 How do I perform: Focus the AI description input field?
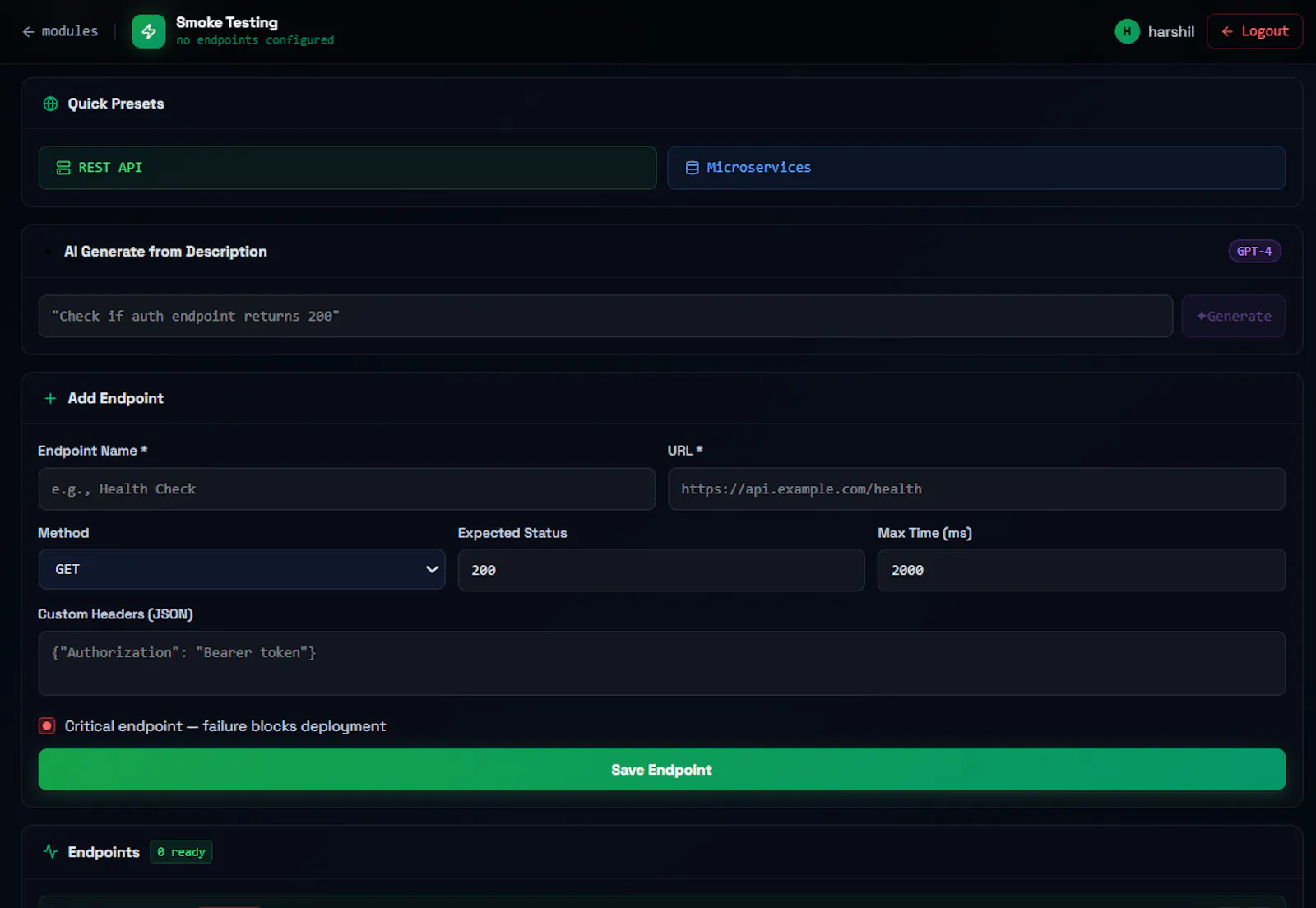click(x=605, y=317)
